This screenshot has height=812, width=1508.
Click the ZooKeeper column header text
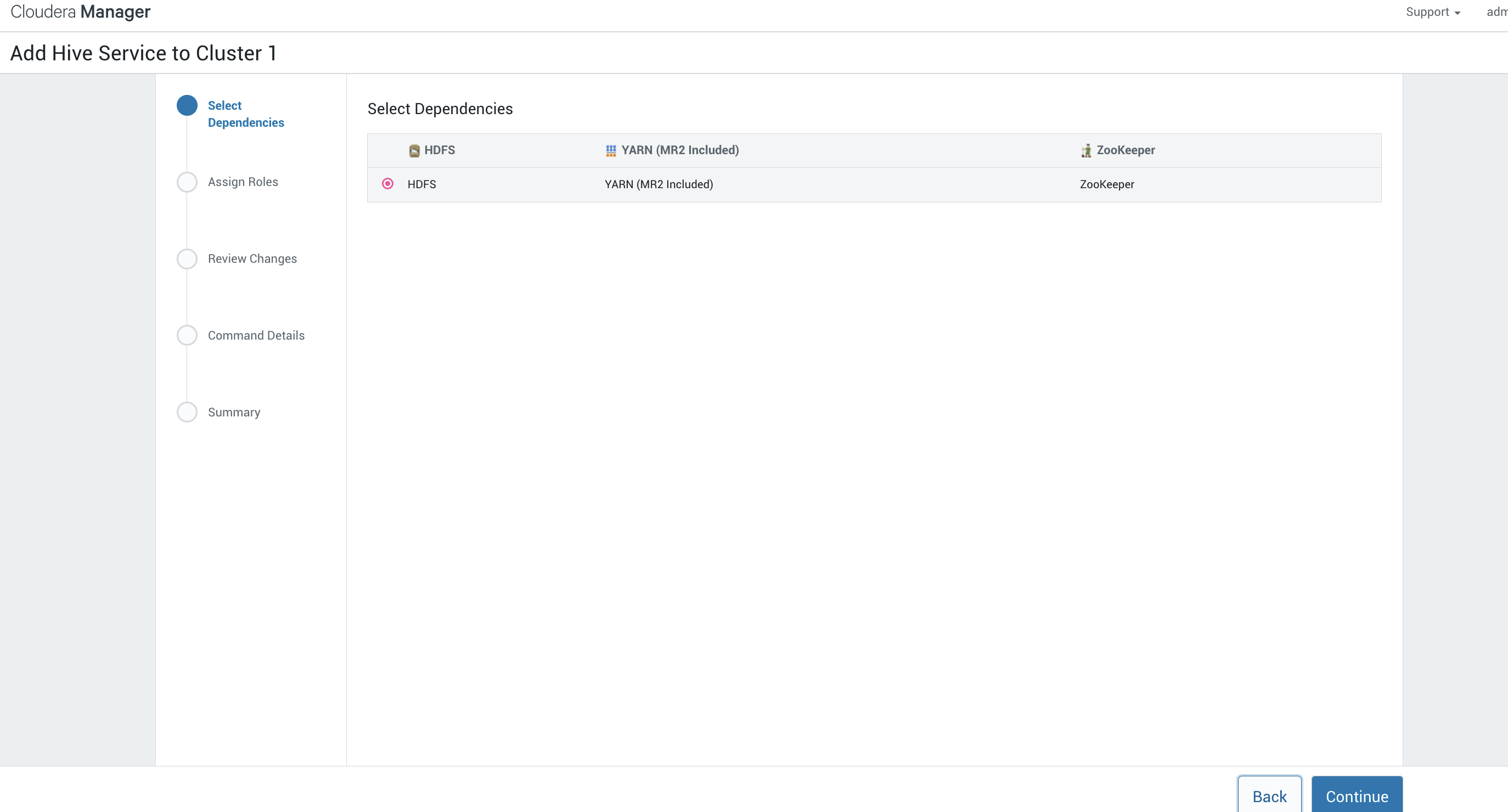[x=1126, y=150]
